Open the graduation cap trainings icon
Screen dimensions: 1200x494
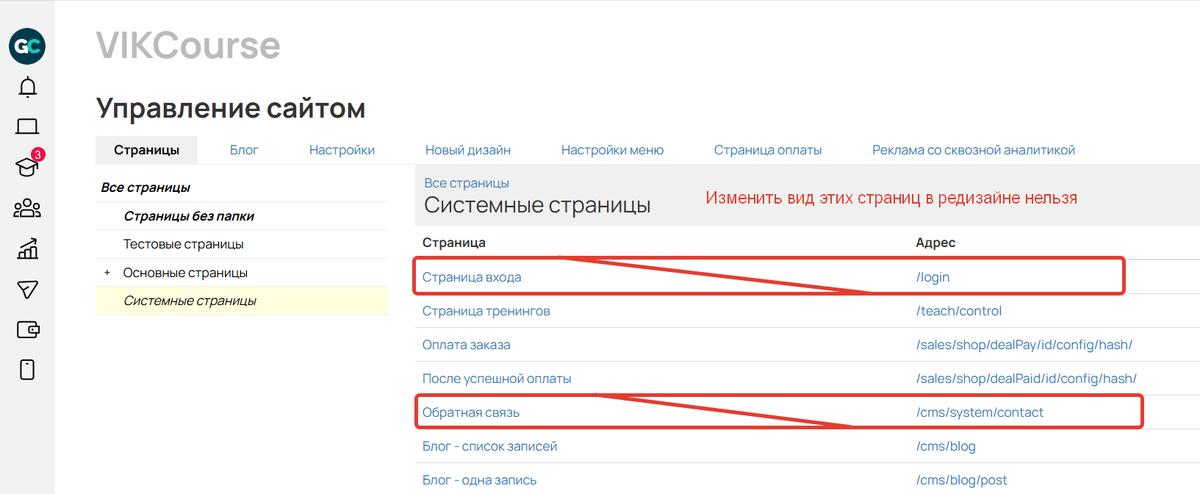click(x=27, y=167)
